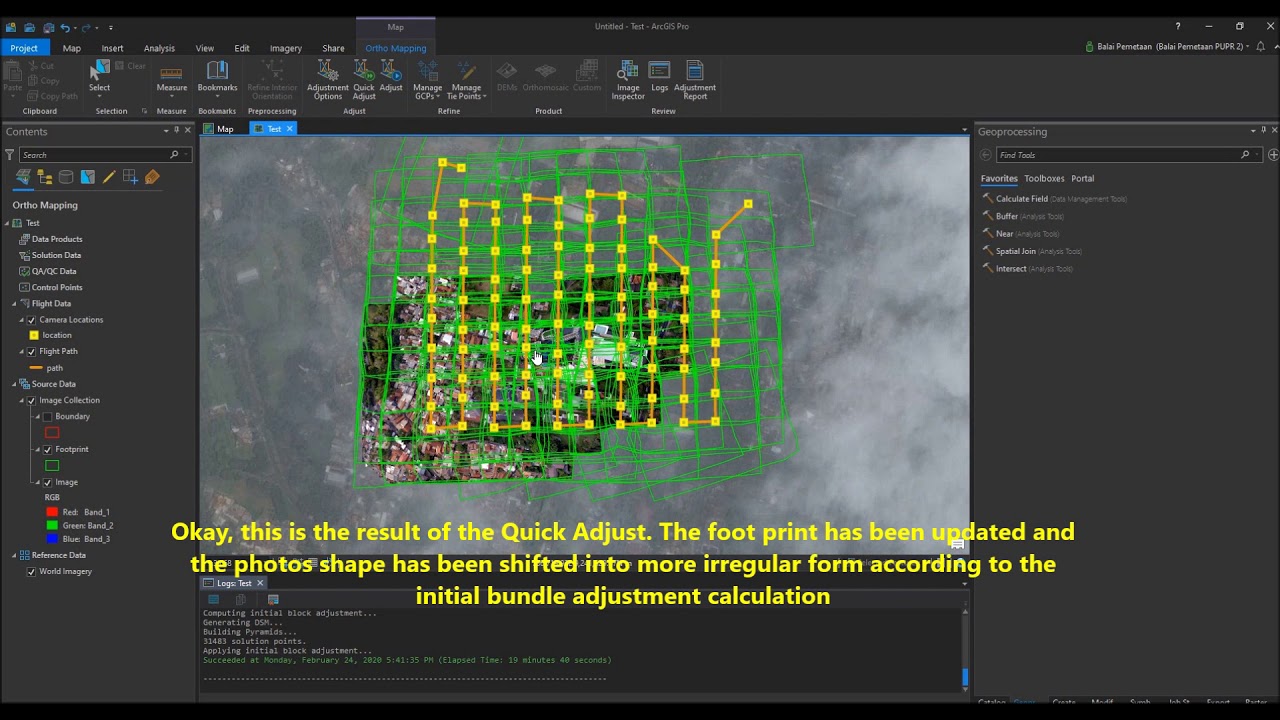Screen dimensions: 1280x720
Task: Click the orange path line symbol
Action: coord(34,368)
